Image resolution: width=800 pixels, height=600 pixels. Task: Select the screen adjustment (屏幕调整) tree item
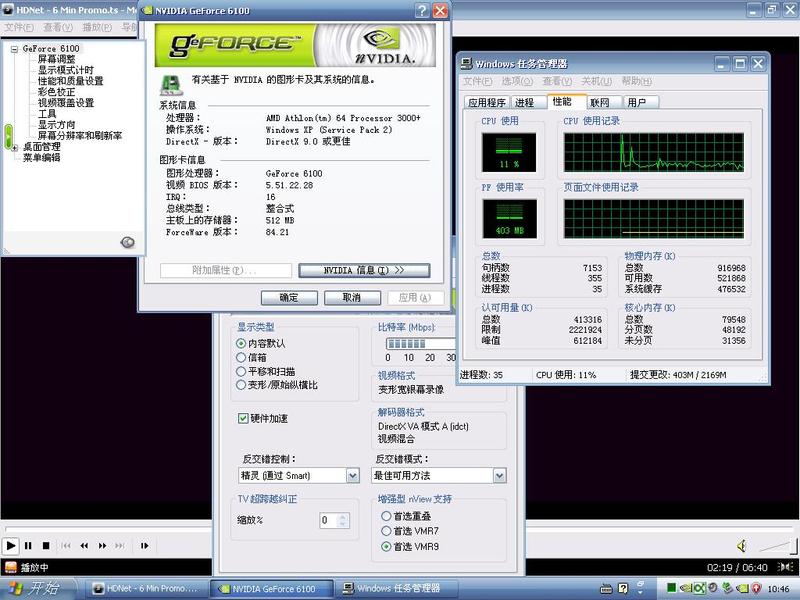tap(56, 59)
